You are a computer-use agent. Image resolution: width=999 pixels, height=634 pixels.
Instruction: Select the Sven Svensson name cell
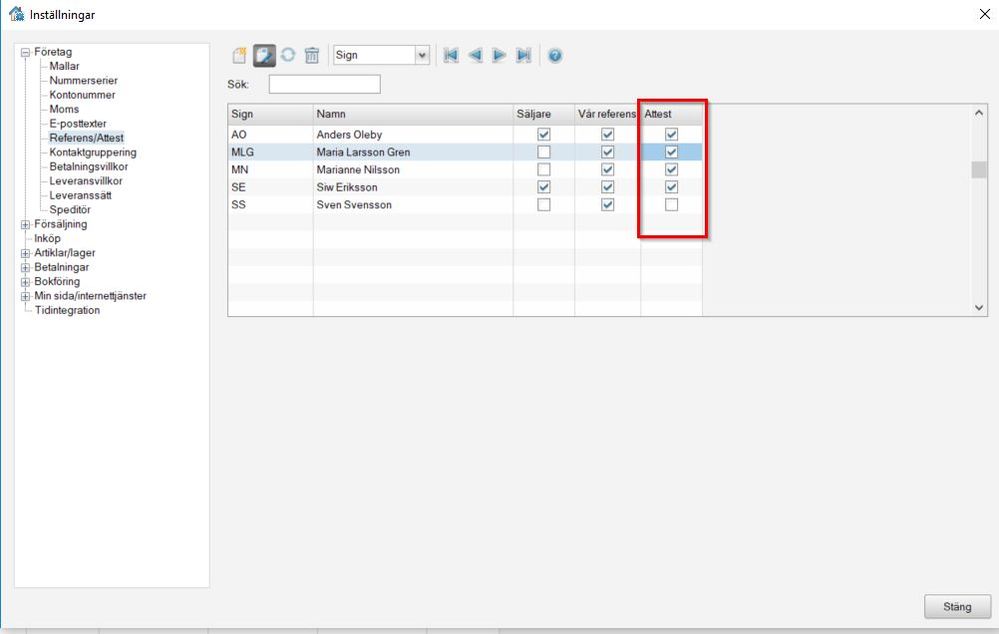[413, 205]
